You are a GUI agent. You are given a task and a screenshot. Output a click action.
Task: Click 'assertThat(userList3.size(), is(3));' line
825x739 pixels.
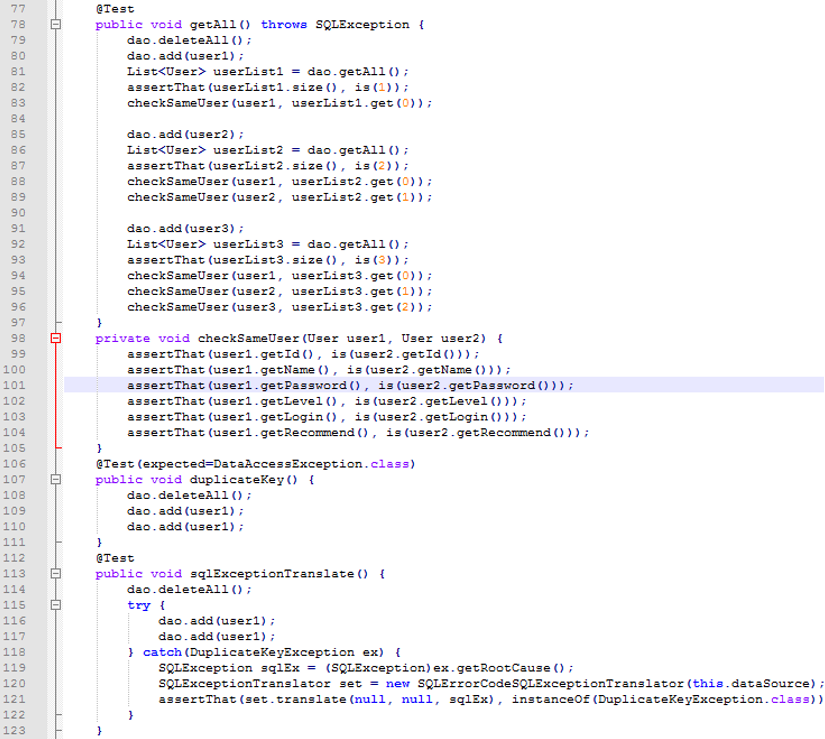[x=268, y=260]
